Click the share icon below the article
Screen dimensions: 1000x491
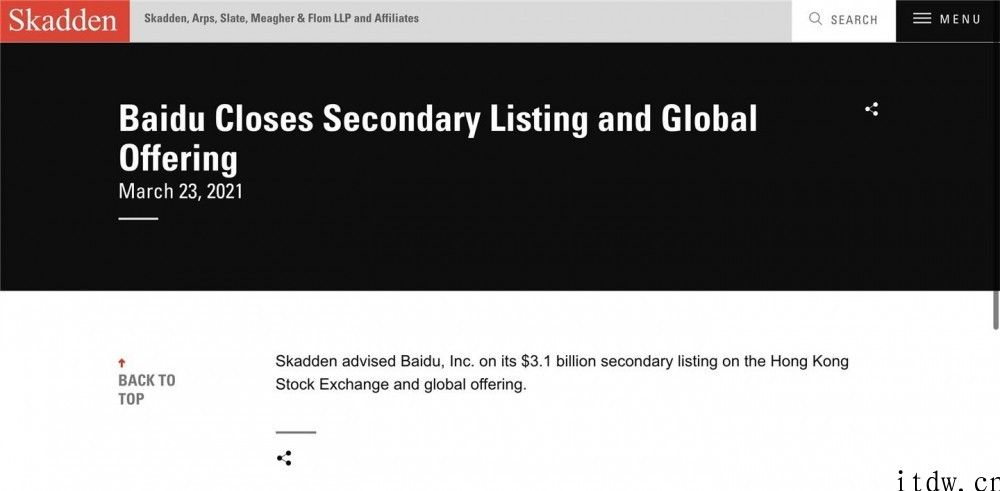pos(284,458)
